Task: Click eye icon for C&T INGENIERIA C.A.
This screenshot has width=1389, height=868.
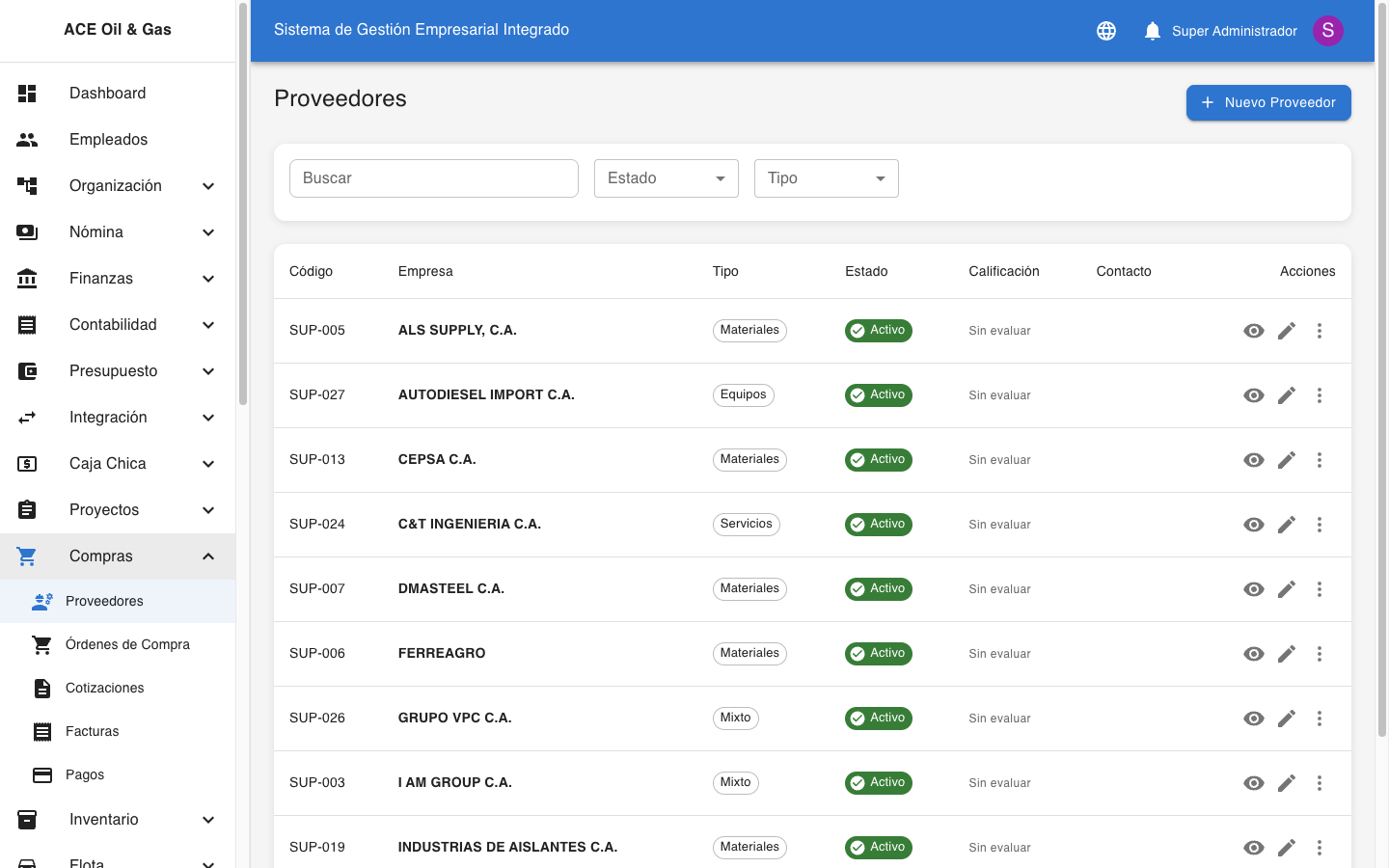Action: tap(1254, 525)
